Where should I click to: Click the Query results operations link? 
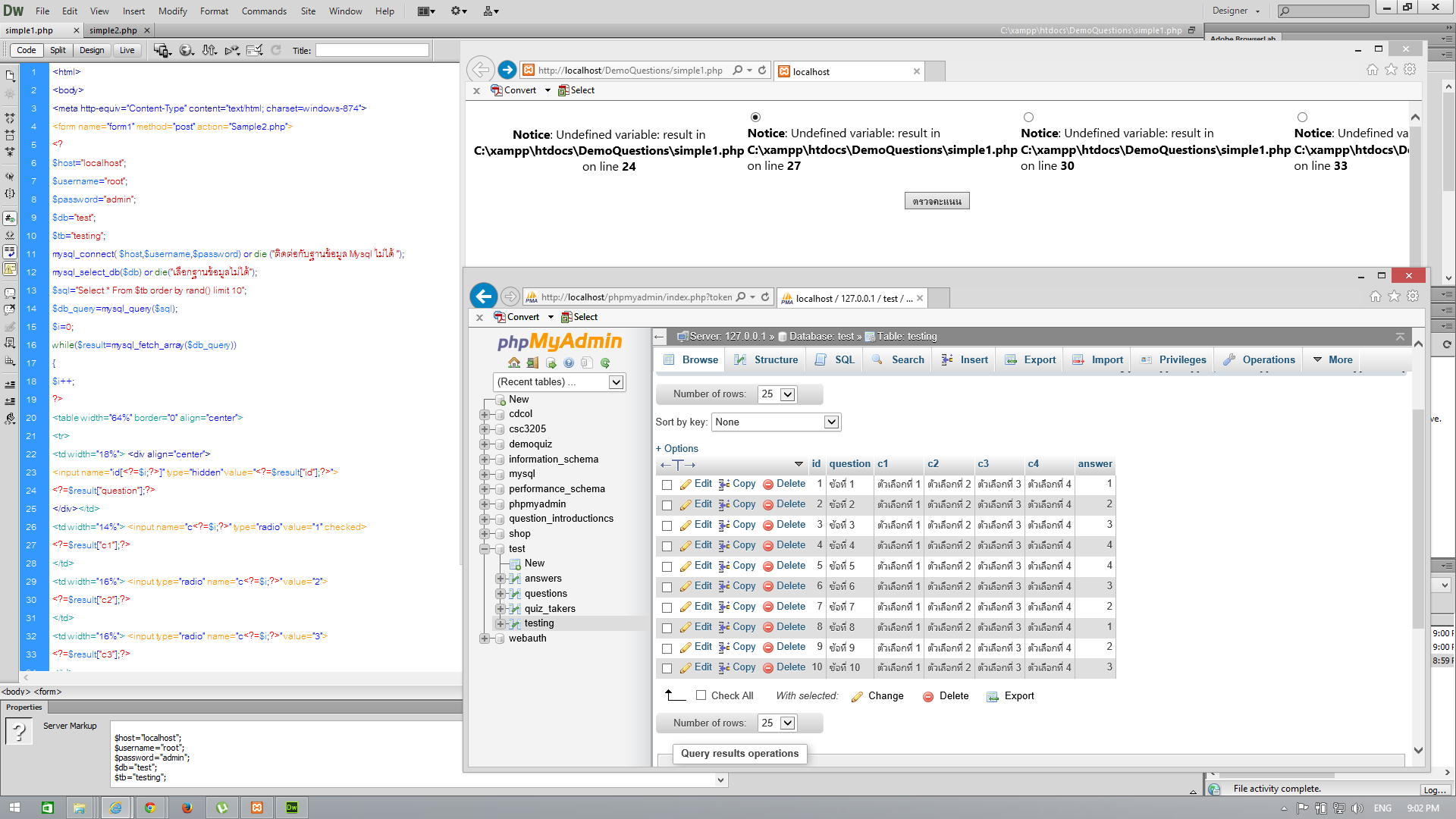(x=739, y=753)
